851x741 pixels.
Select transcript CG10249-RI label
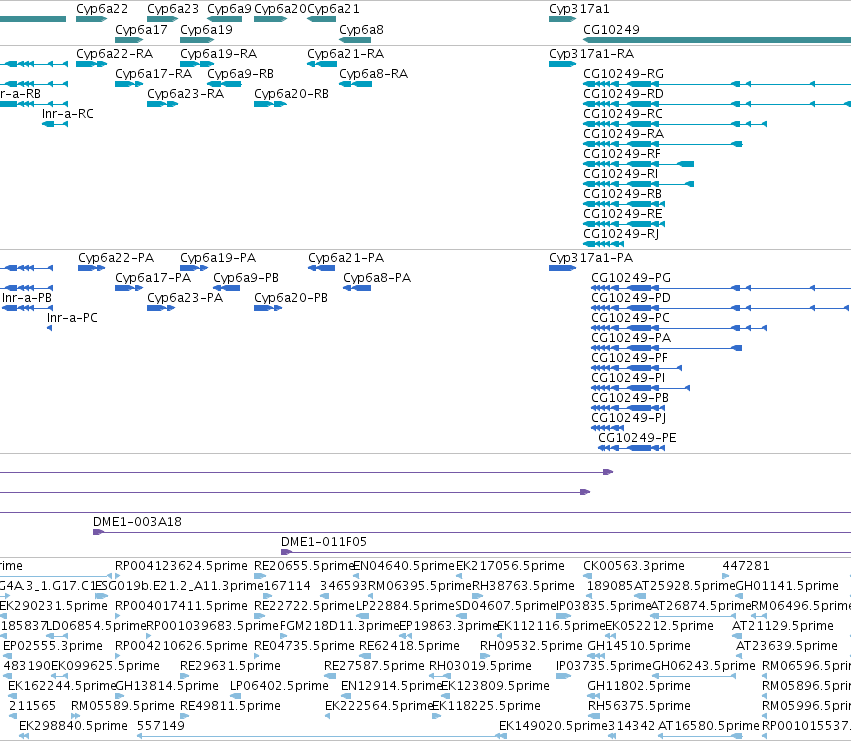621,174
